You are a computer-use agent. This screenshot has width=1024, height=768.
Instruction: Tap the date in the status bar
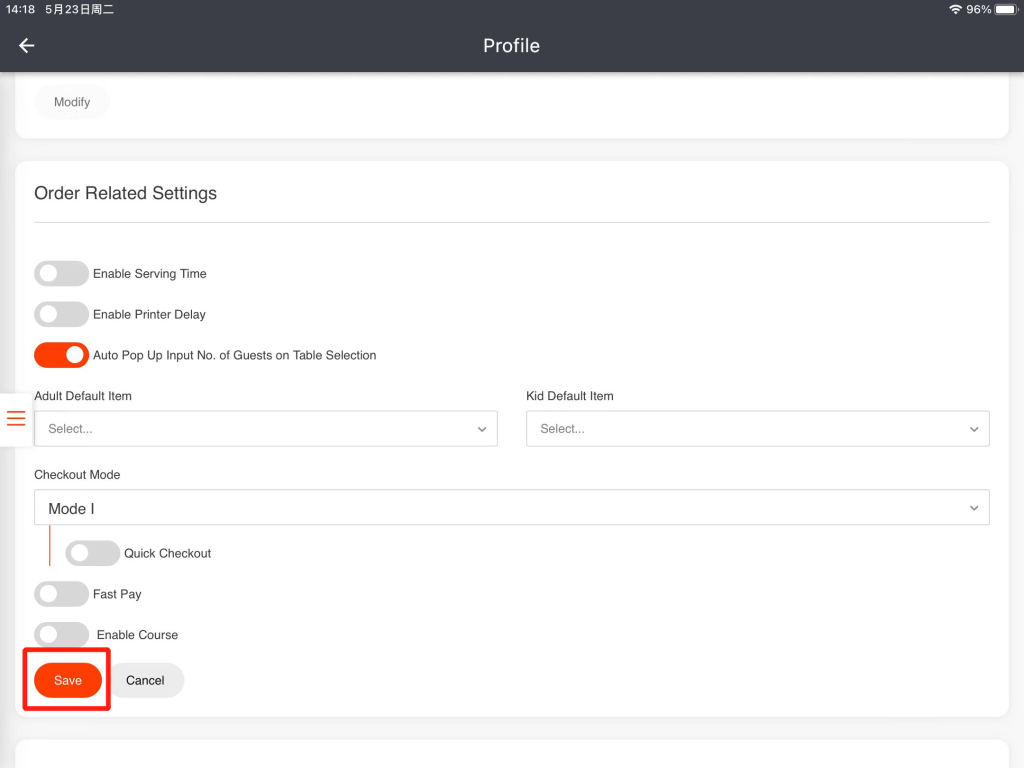coord(79,9)
